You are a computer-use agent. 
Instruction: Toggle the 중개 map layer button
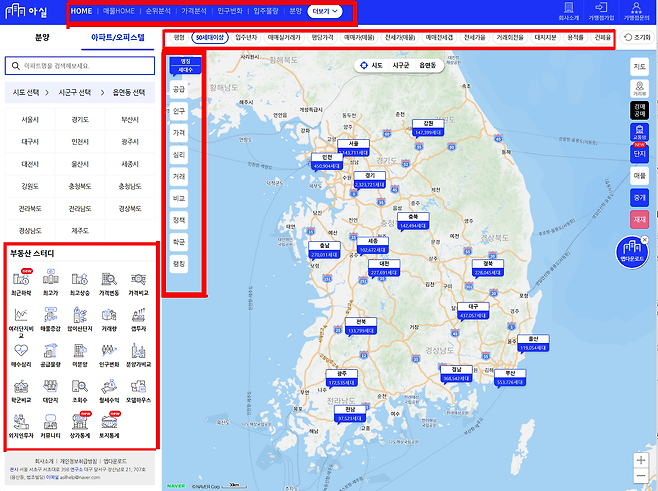(x=639, y=198)
